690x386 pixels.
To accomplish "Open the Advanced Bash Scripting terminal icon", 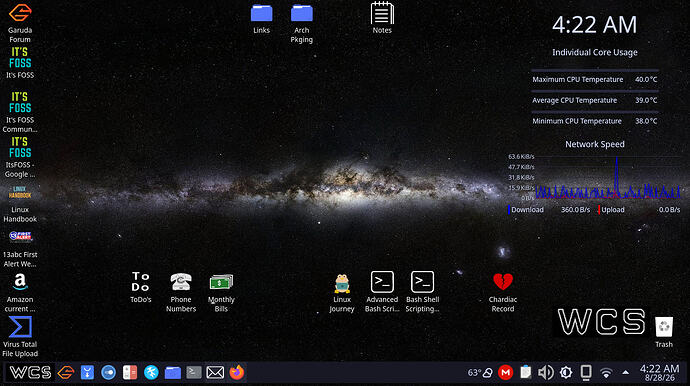I will click(382, 282).
